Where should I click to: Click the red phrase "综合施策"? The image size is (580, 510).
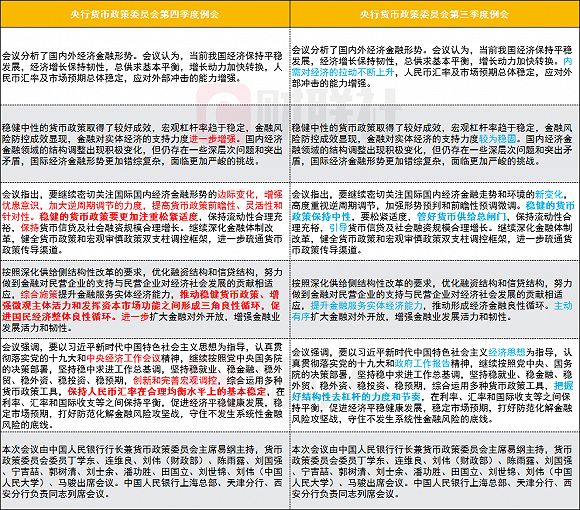point(39,295)
